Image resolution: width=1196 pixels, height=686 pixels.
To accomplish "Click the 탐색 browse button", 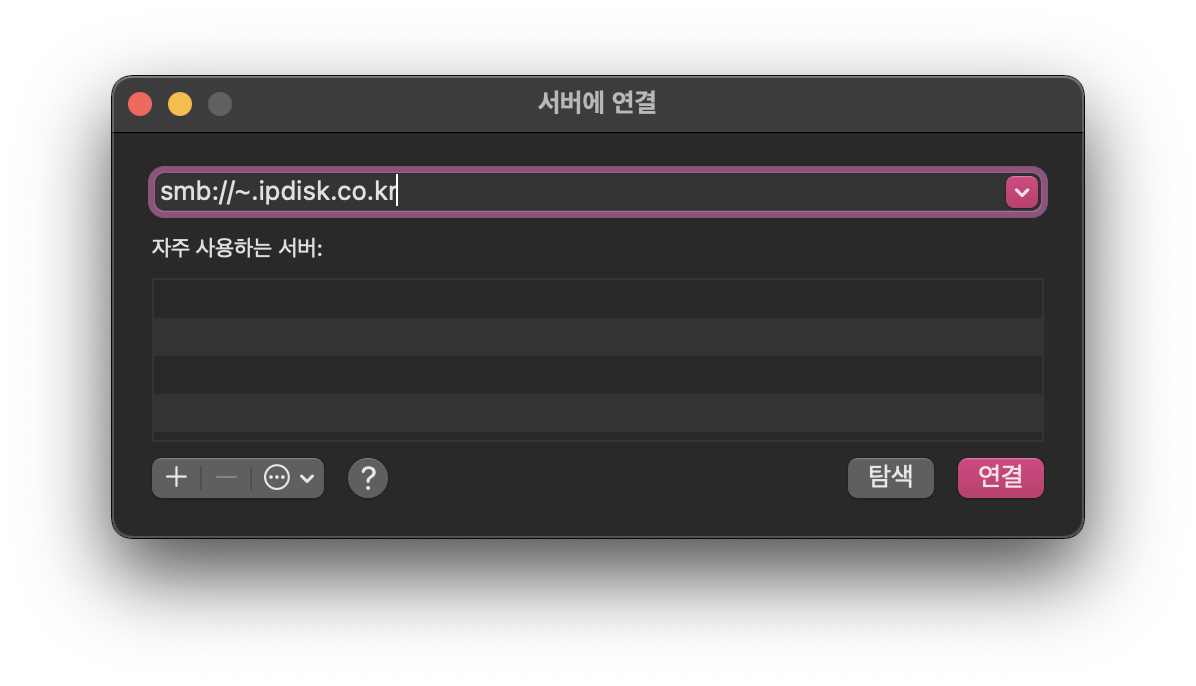I will (x=890, y=478).
